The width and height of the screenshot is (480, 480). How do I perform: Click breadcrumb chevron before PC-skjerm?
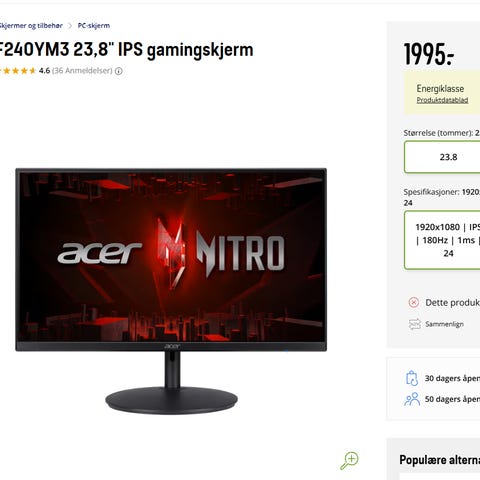(x=70, y=26)
